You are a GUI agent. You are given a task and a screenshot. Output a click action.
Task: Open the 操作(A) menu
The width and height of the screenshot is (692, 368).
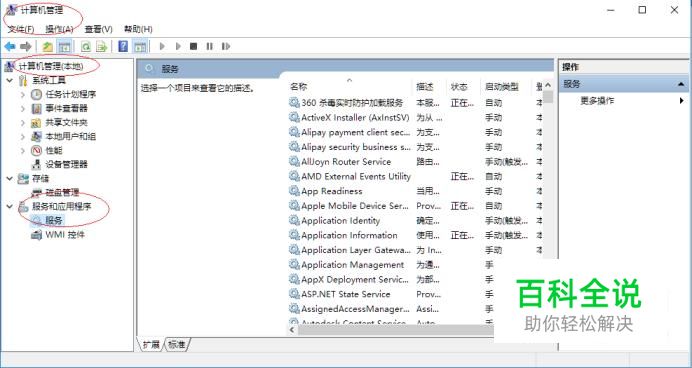pos(59,29)
